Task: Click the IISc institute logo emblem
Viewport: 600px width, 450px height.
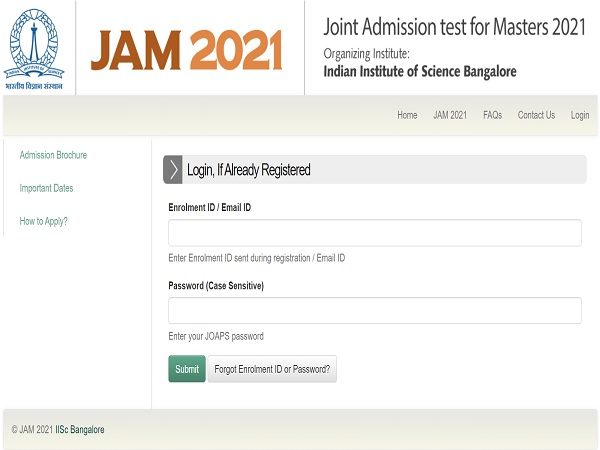Action: [35, 45]
